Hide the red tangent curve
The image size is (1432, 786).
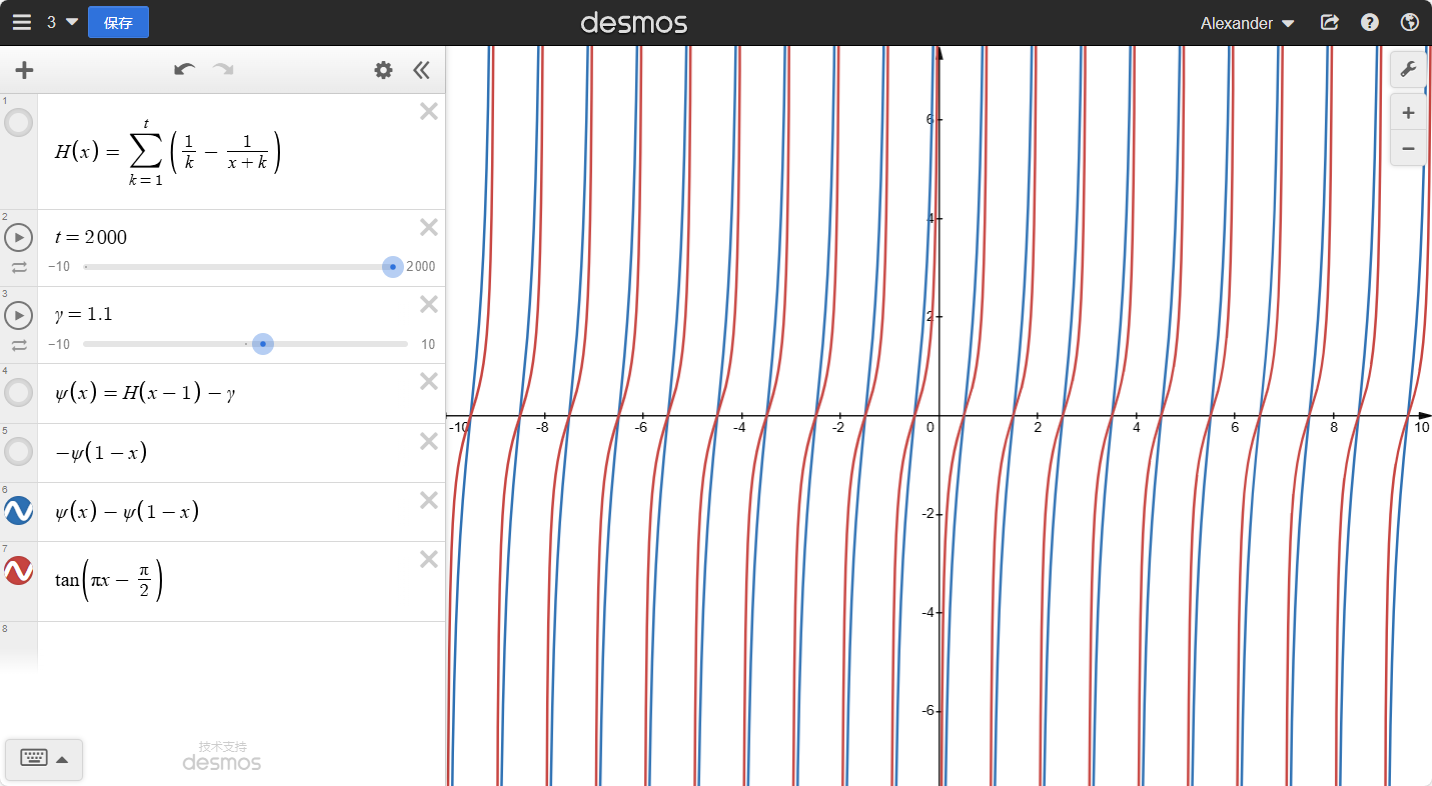tap(19, 571)
